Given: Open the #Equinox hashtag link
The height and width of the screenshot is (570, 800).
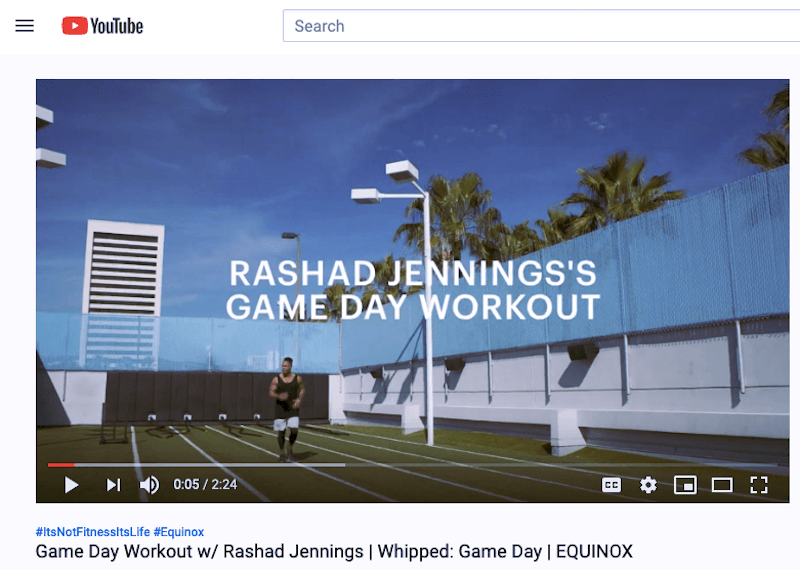Looking at the screenshot, I should tap(179, 532).
